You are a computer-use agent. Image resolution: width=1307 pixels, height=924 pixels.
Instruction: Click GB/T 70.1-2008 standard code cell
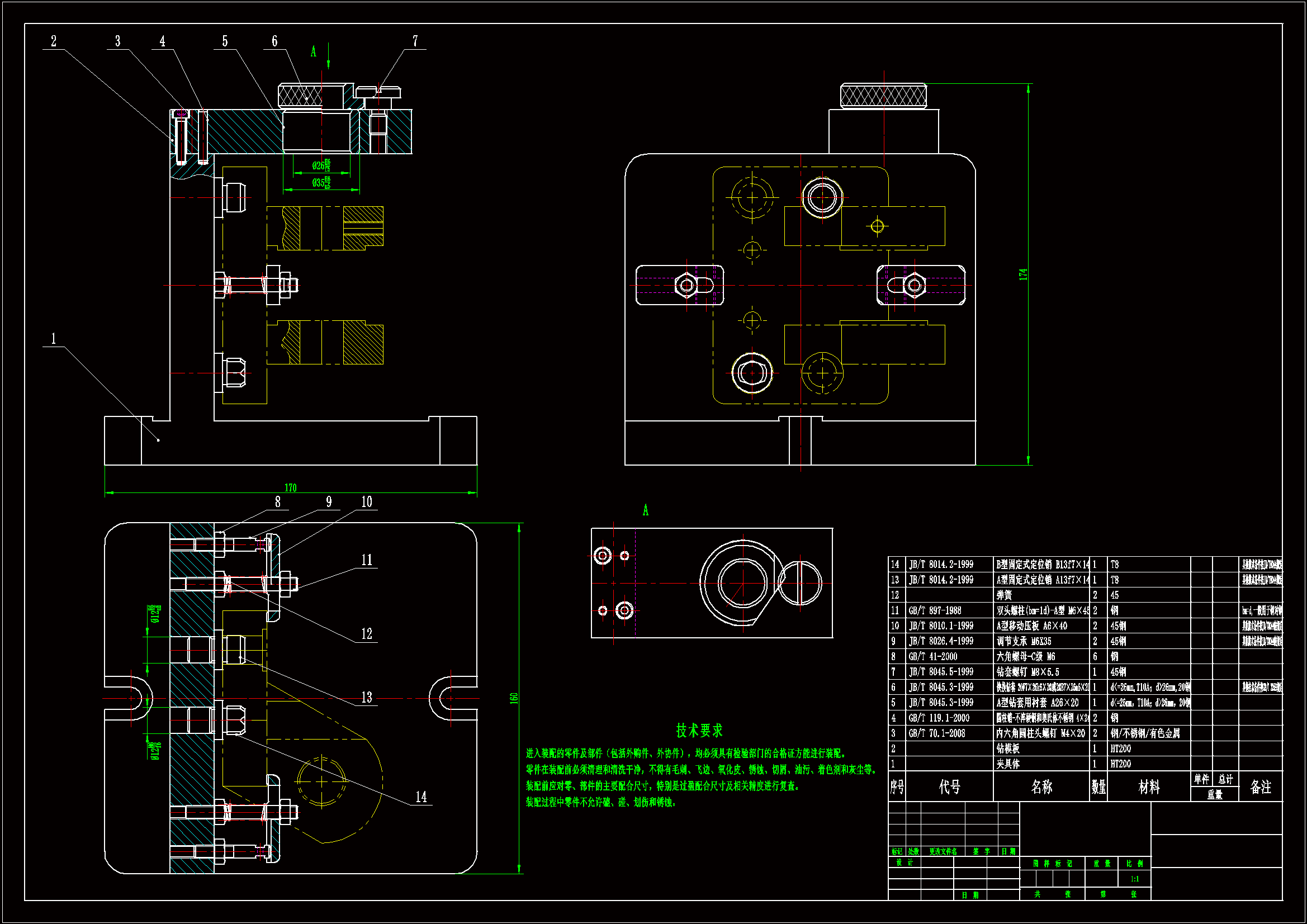[936, 733]
